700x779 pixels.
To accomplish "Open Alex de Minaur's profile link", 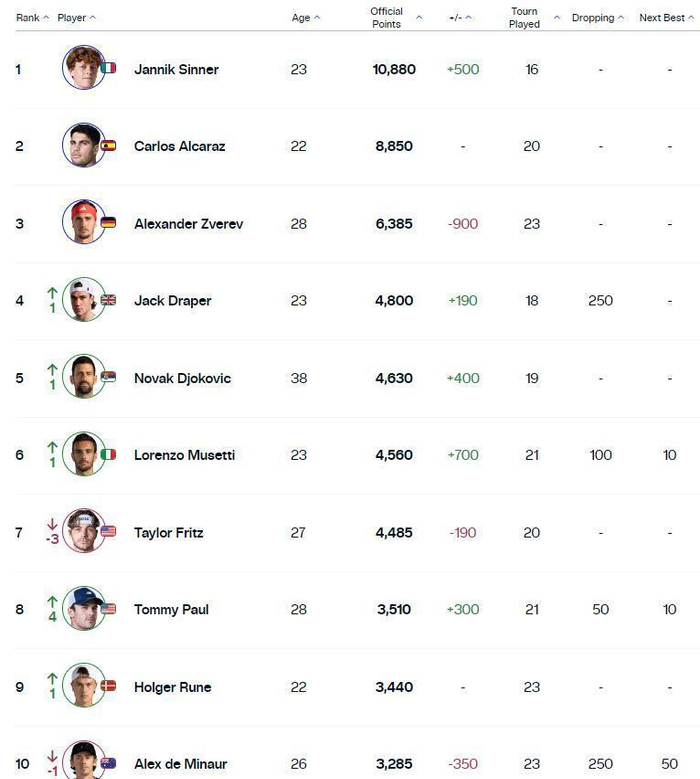I will [x=180, y=764].
